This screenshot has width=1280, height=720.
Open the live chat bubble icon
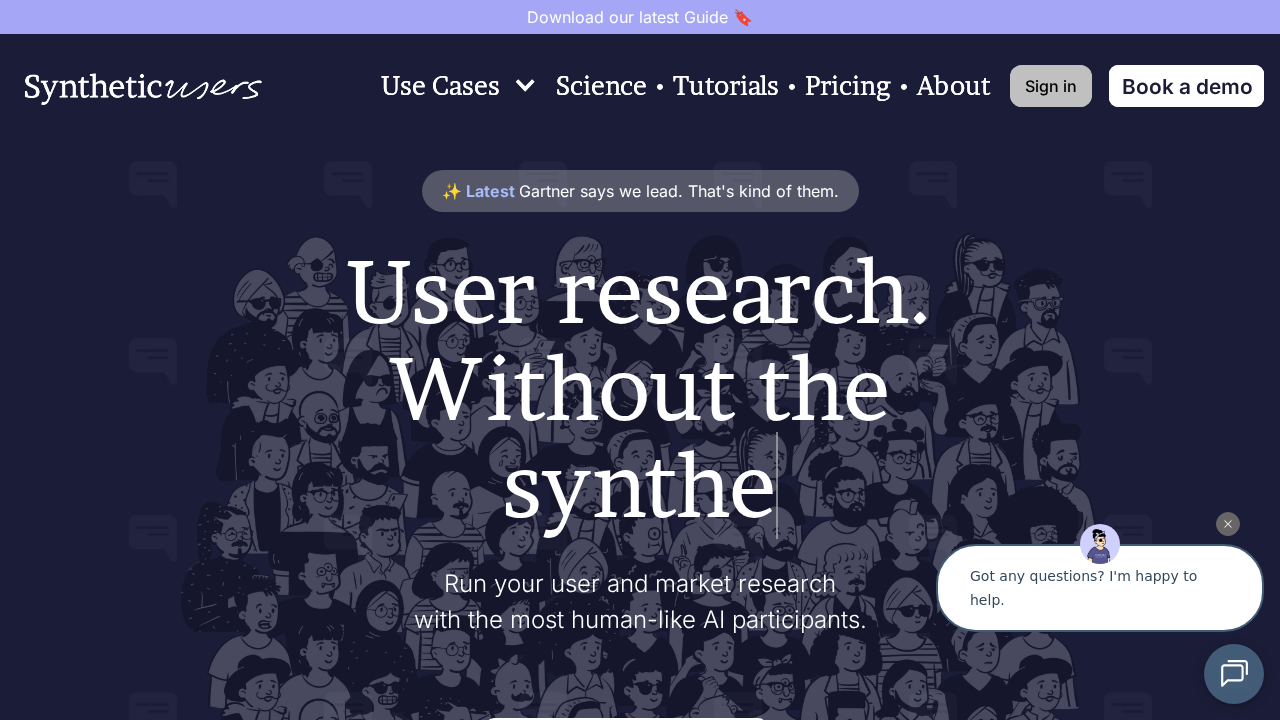(x=1234, y=674)
